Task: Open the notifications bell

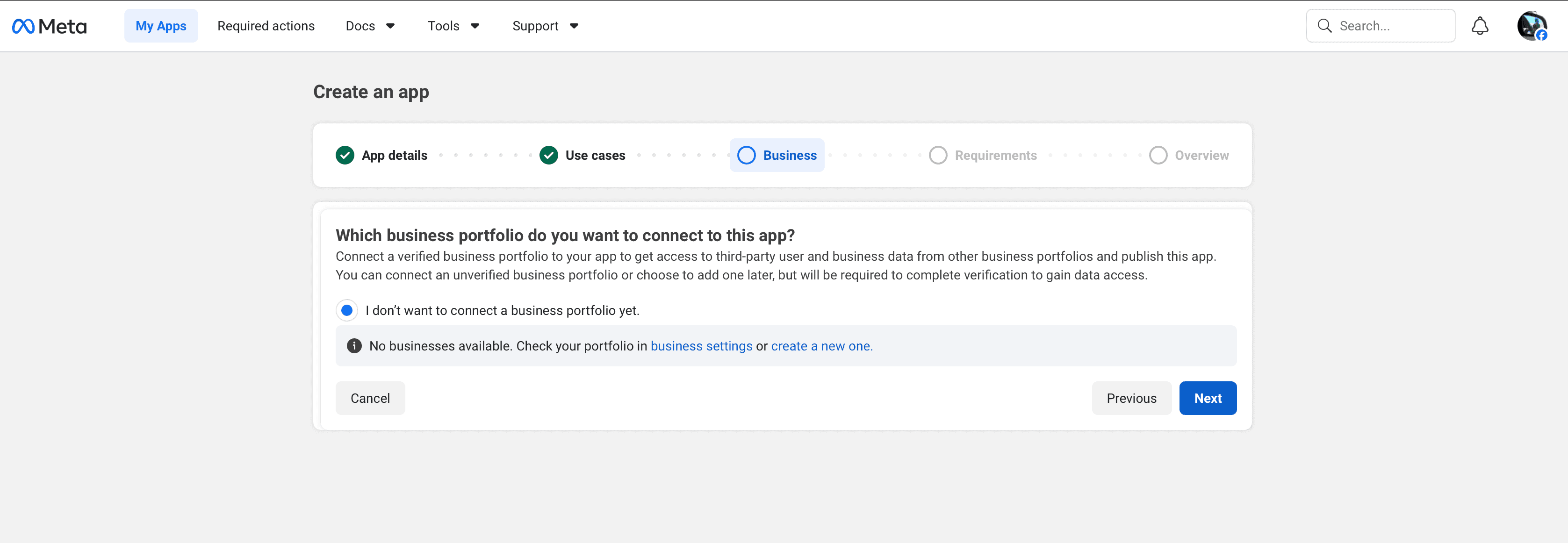Action: point(1480,26)
